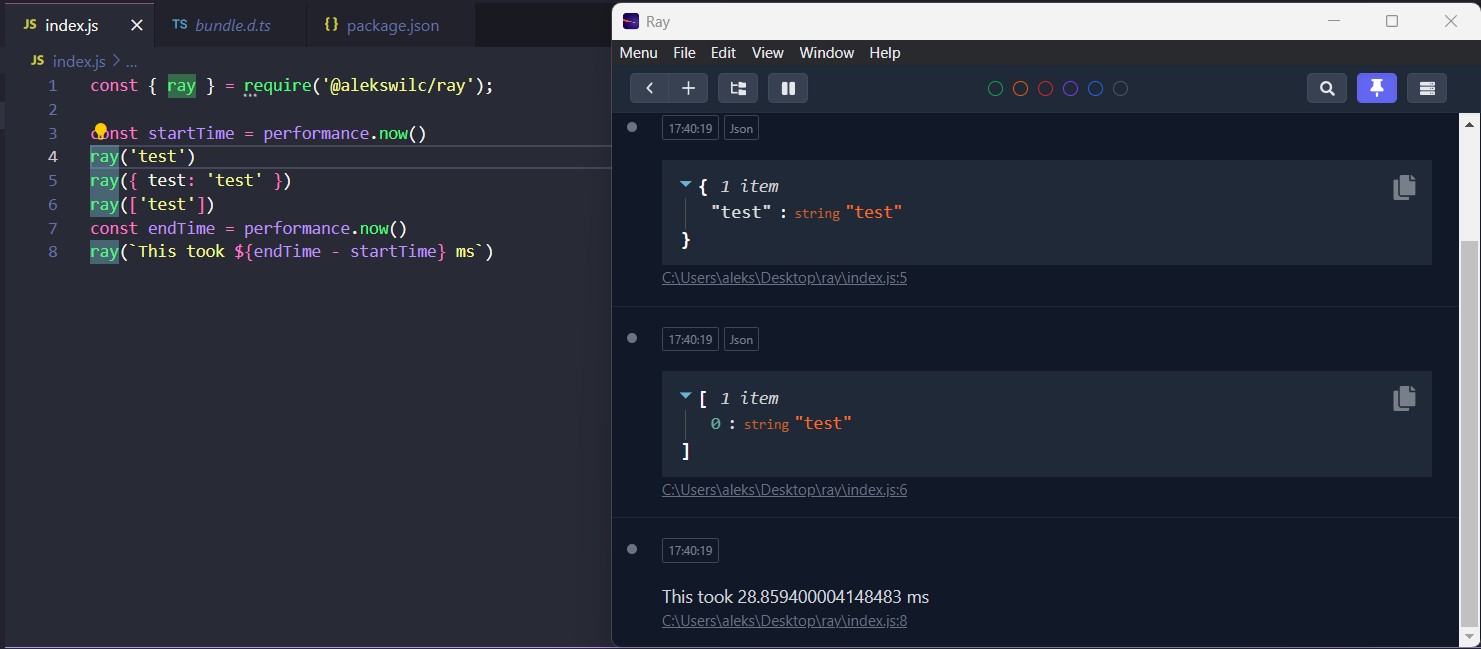
Task: Click Ray scrollbar up arrow
Action: coord(1469,123)
